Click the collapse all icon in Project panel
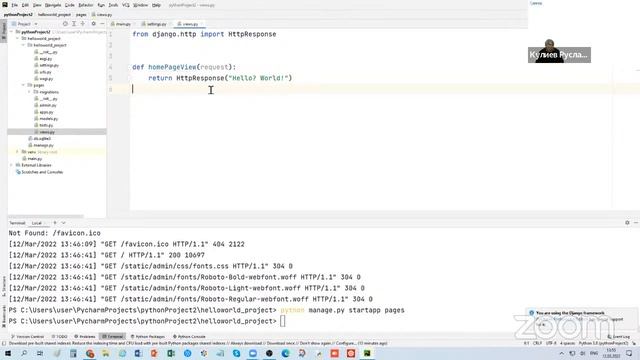The image size is (640, 360). point(83,24)
